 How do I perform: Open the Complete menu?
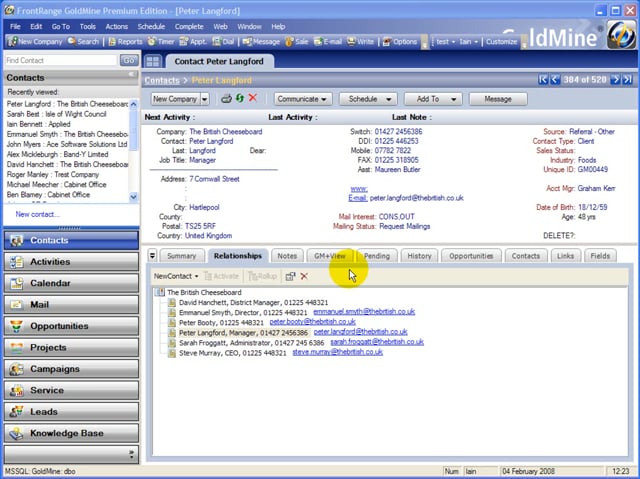[189, 27]
